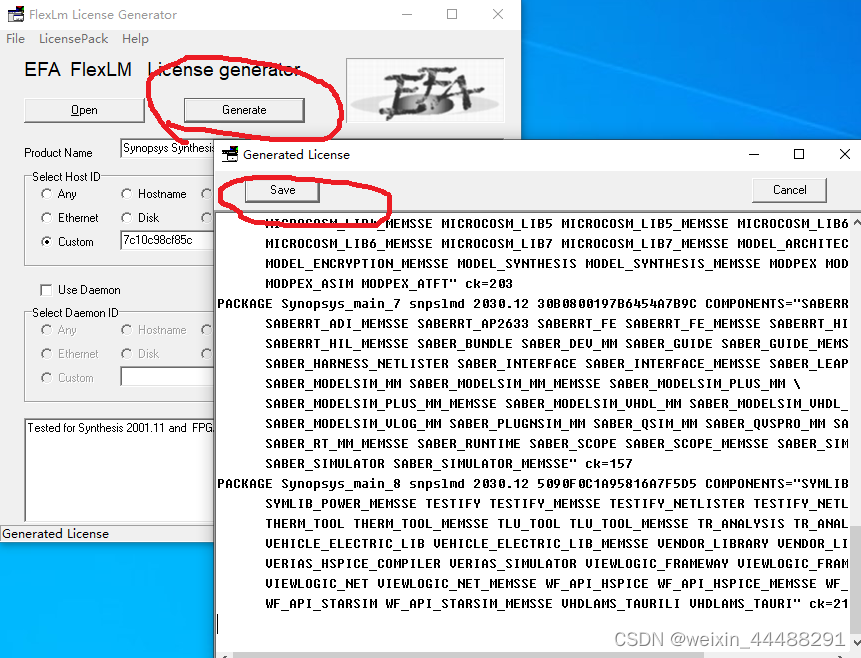Click the ck=157 text
The height and width of the screenshot is (658, 861).
pyautogui.click(x=609, y=464)
